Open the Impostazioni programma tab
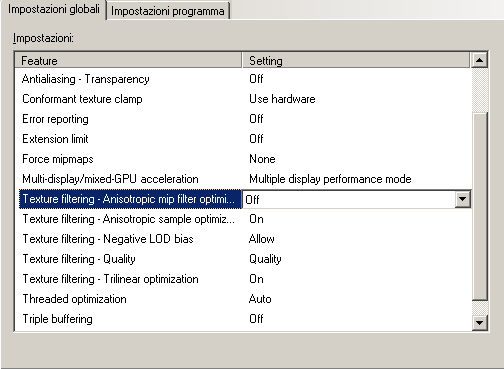The image size is (504, 369). [x=168, y=11]
